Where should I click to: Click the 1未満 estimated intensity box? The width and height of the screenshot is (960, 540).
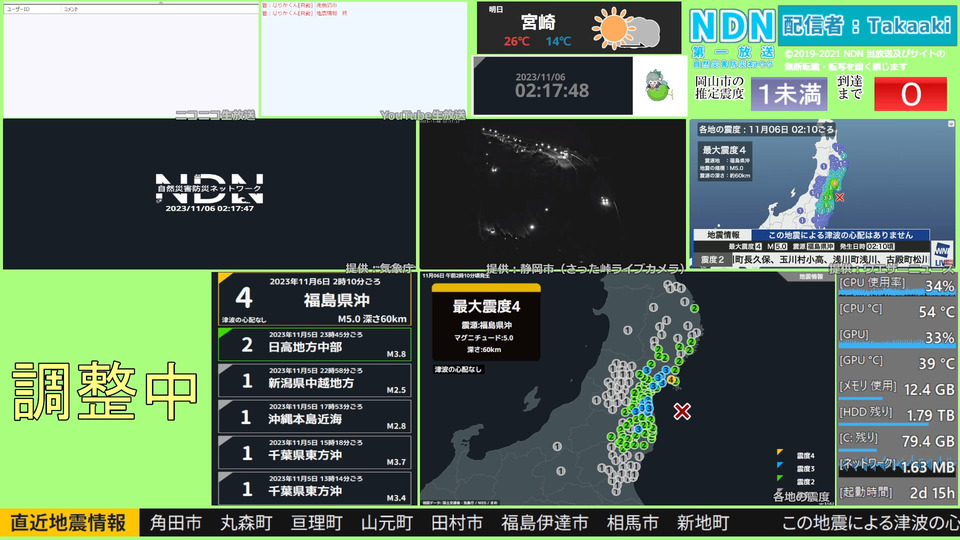point(789,94)
